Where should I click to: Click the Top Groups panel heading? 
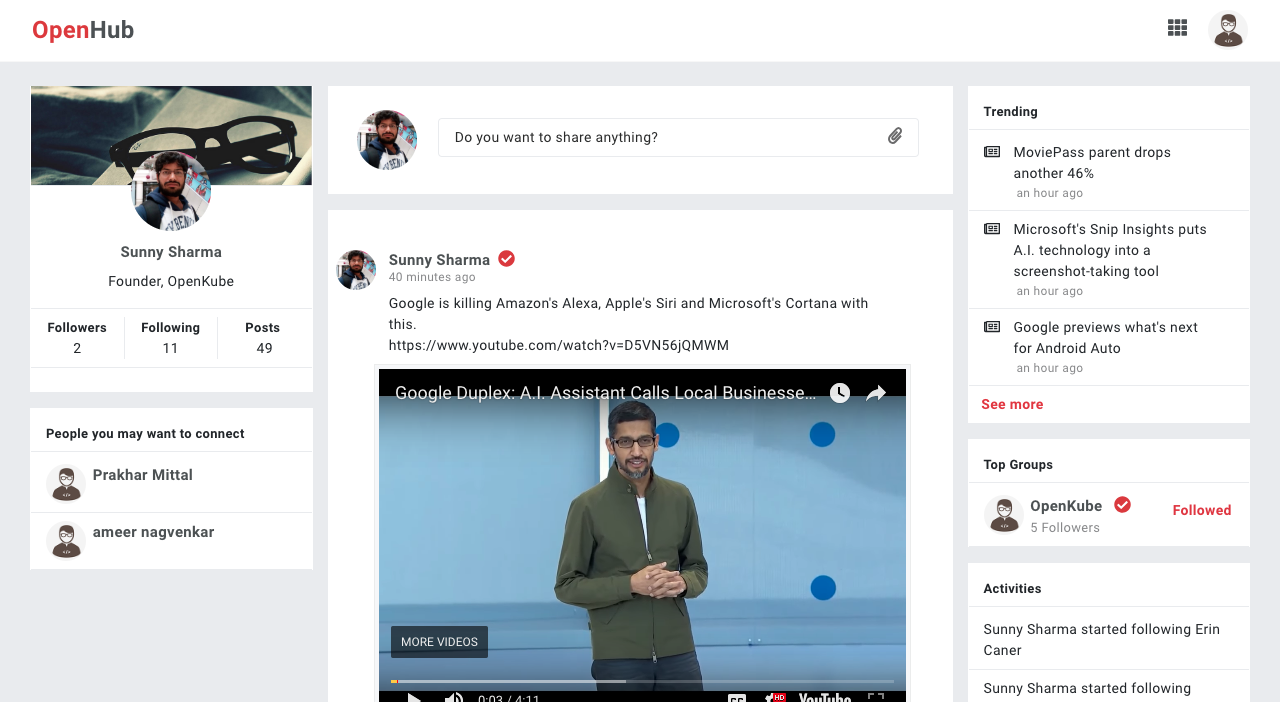tap(1018, 464)
